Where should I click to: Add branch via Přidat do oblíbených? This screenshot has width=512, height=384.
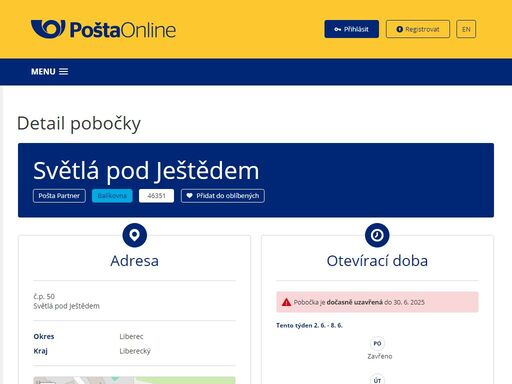(223, 196)
